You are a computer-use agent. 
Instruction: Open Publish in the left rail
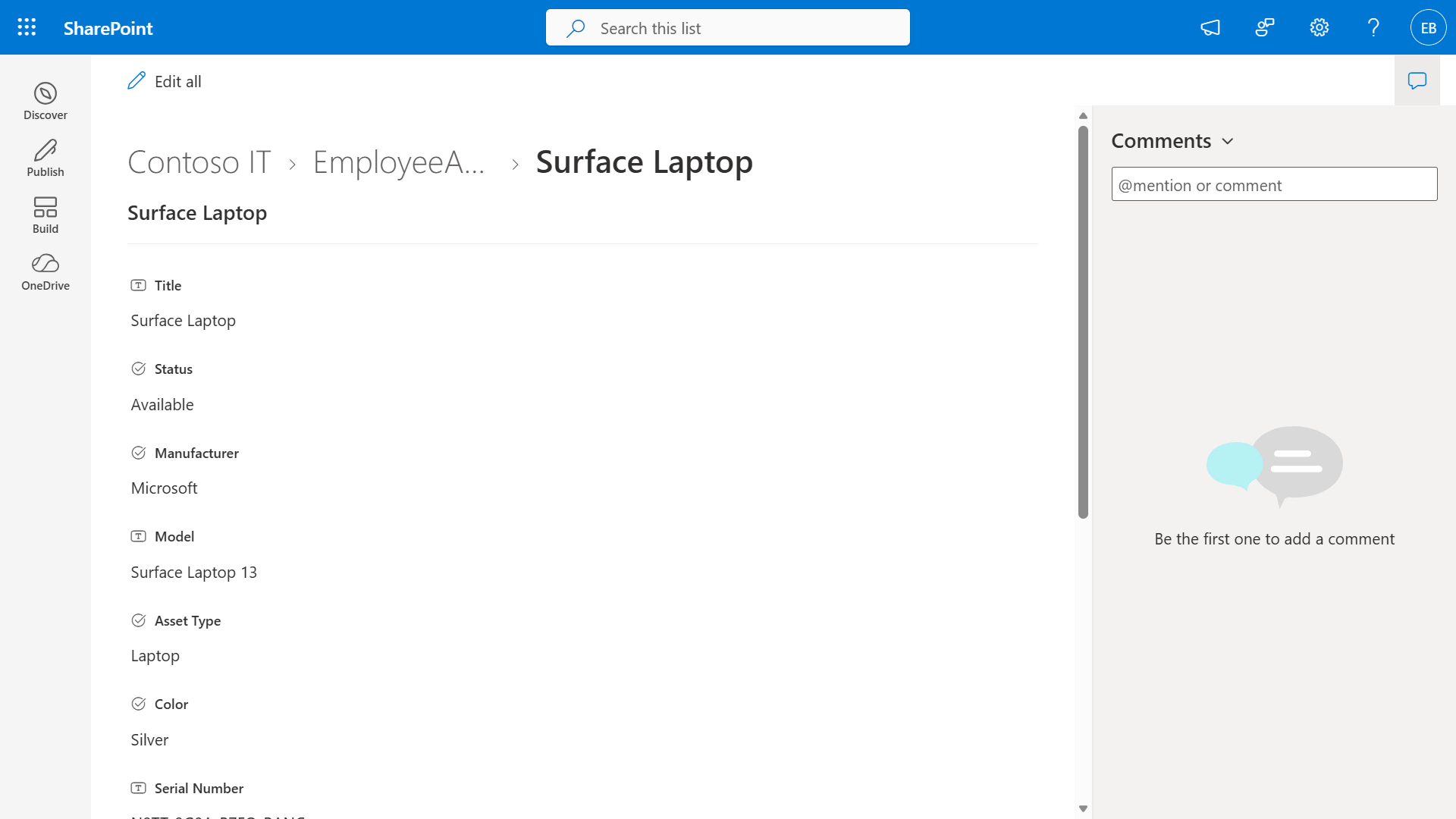coord(45,158)
